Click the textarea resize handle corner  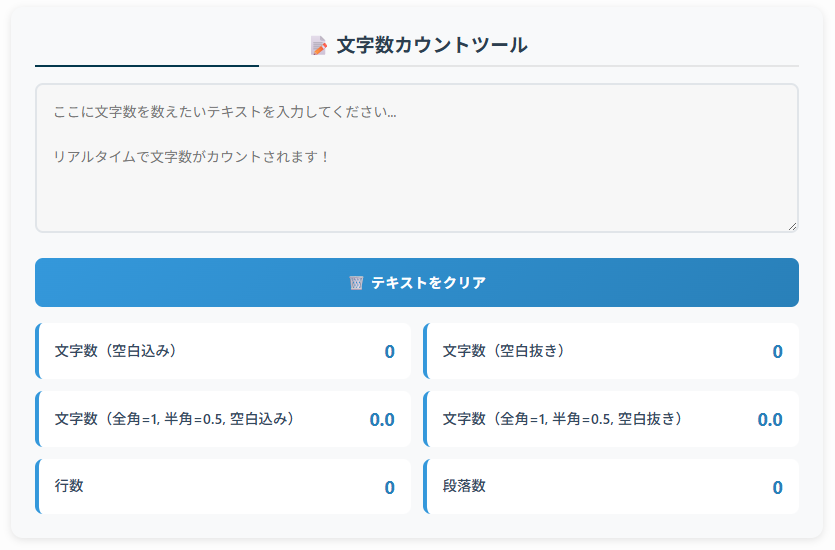click(792, 226)
